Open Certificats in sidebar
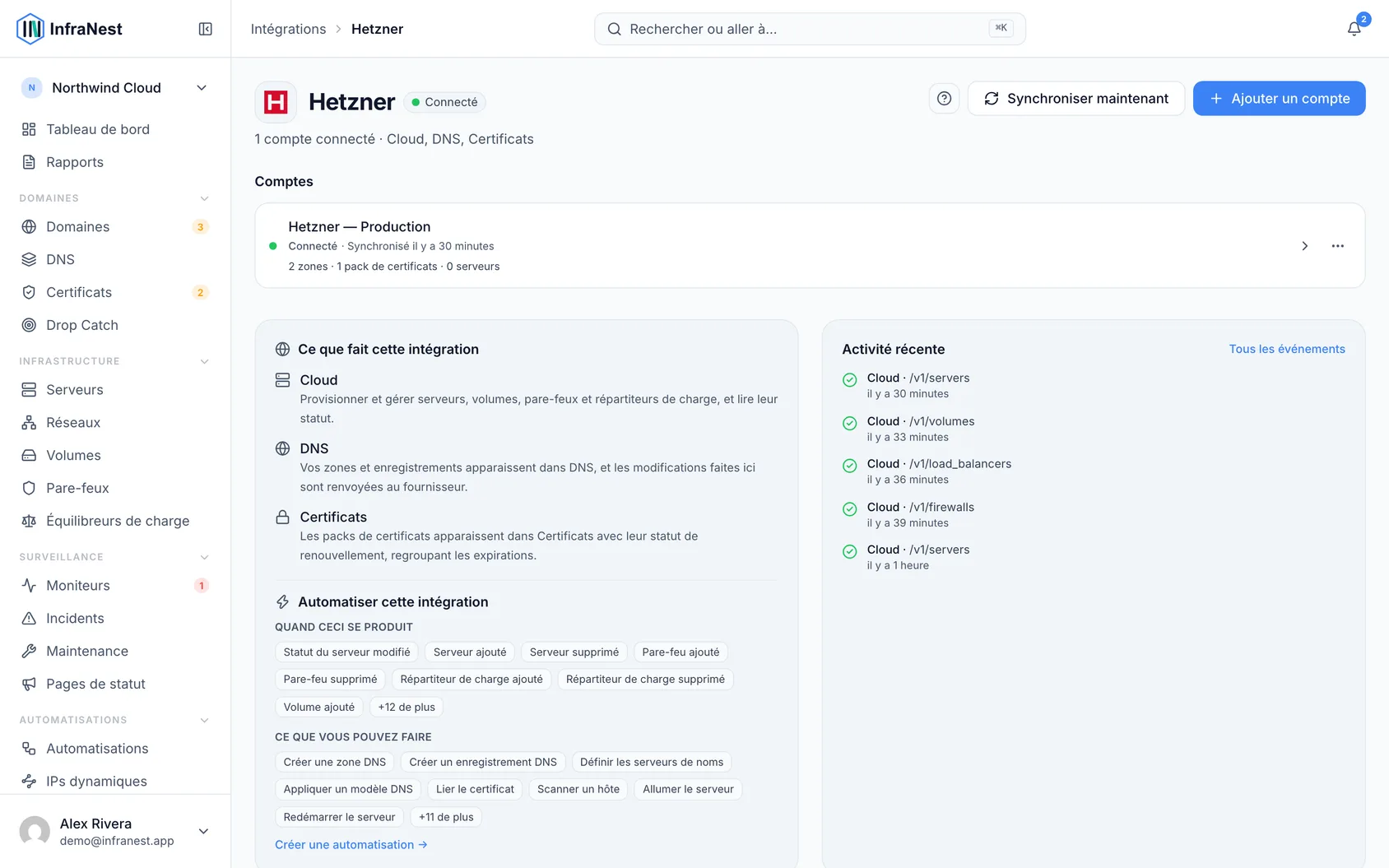Image resolution: width=1389 pixels, height=868 pixels. (115, 292)
